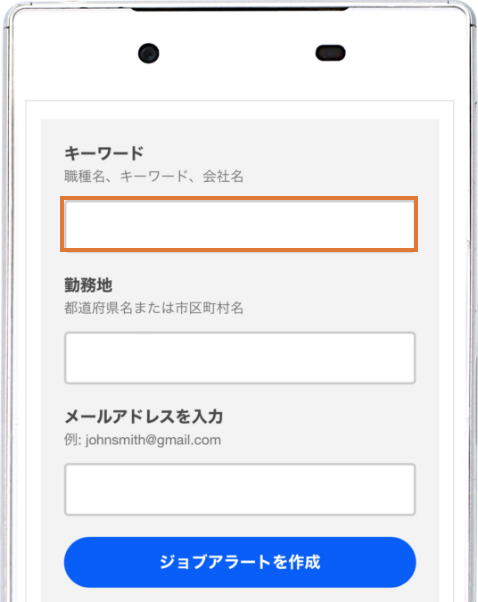Click the gray form panel above キーワード
Image resolution: width=478 pixels, height=602 pixels.
[240, 131]
